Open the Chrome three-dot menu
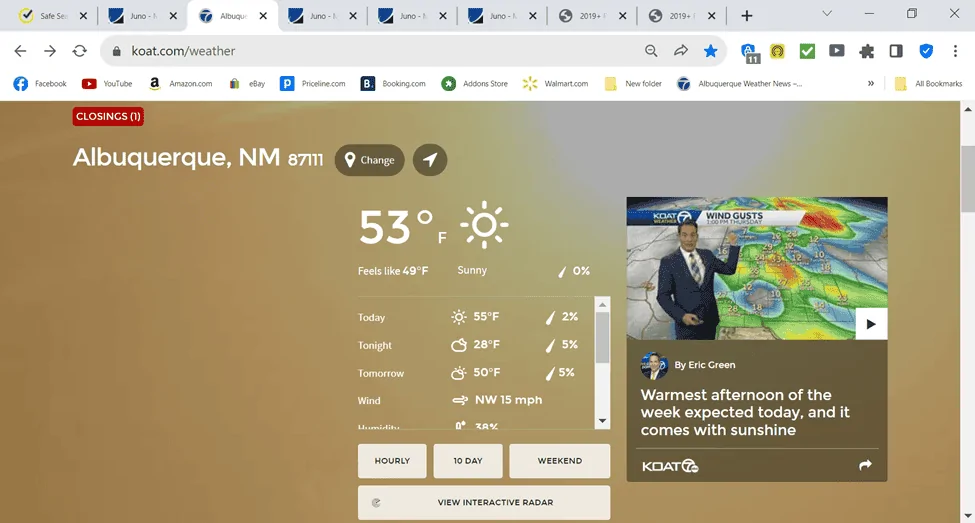The image size is (975, 523). [x=955, y=51]
